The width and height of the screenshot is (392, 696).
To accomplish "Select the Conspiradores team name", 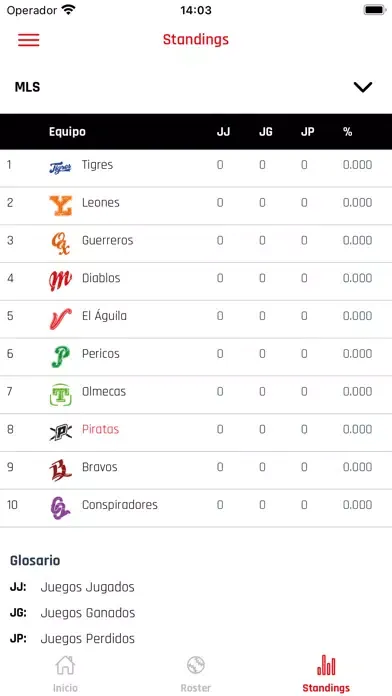I will click(120, 505).
